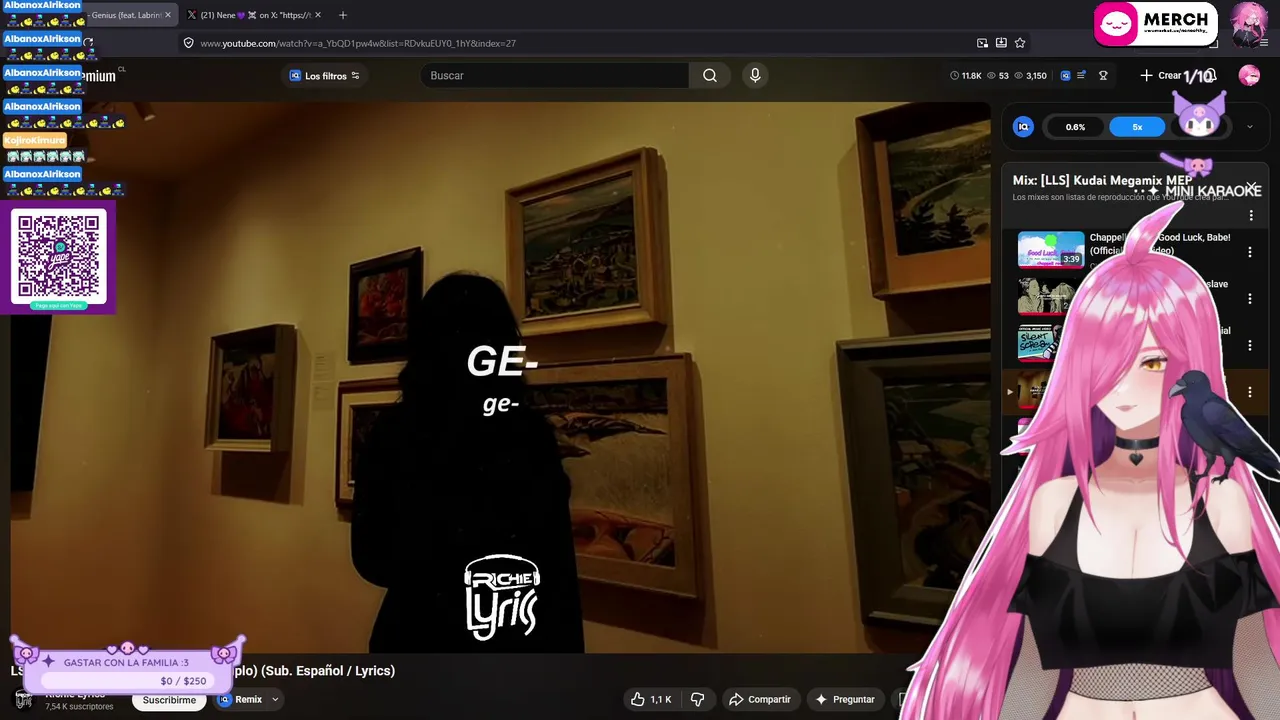Open options for Good Luck, Babe! video
This screenshot has width=1280, height=720.
coord(1250,252)
